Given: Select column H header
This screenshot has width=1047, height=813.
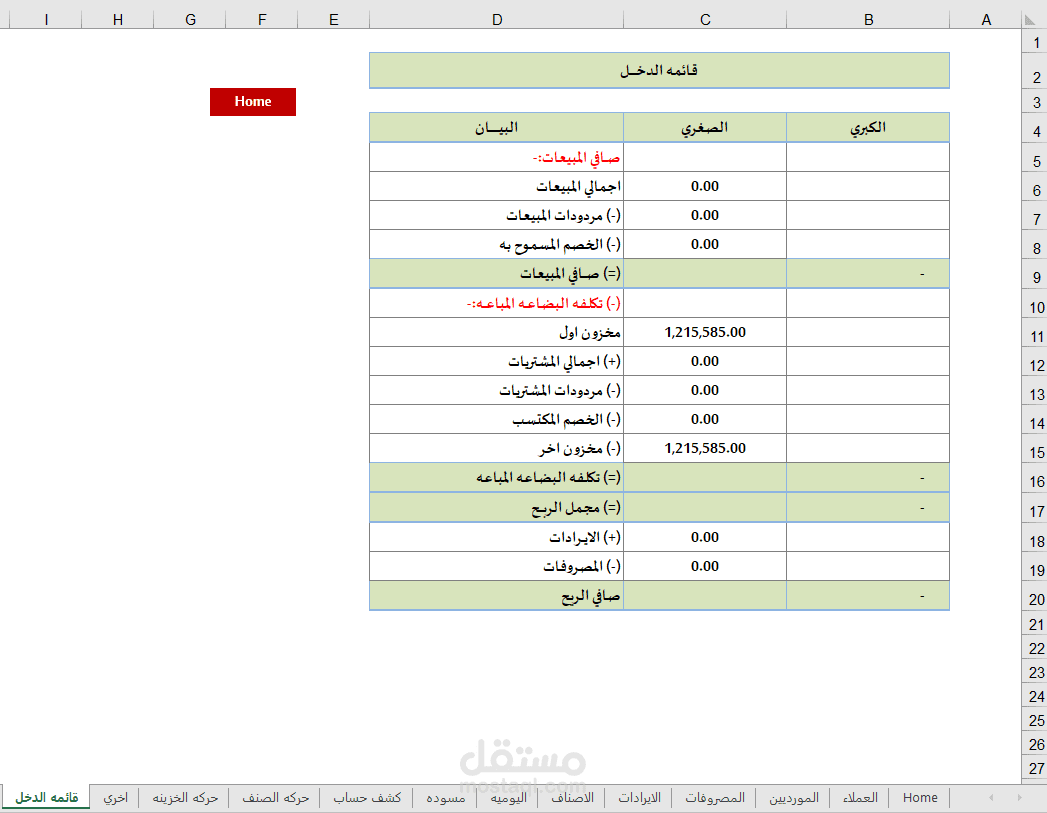Looking at the screenshot, I should point(118,20).
